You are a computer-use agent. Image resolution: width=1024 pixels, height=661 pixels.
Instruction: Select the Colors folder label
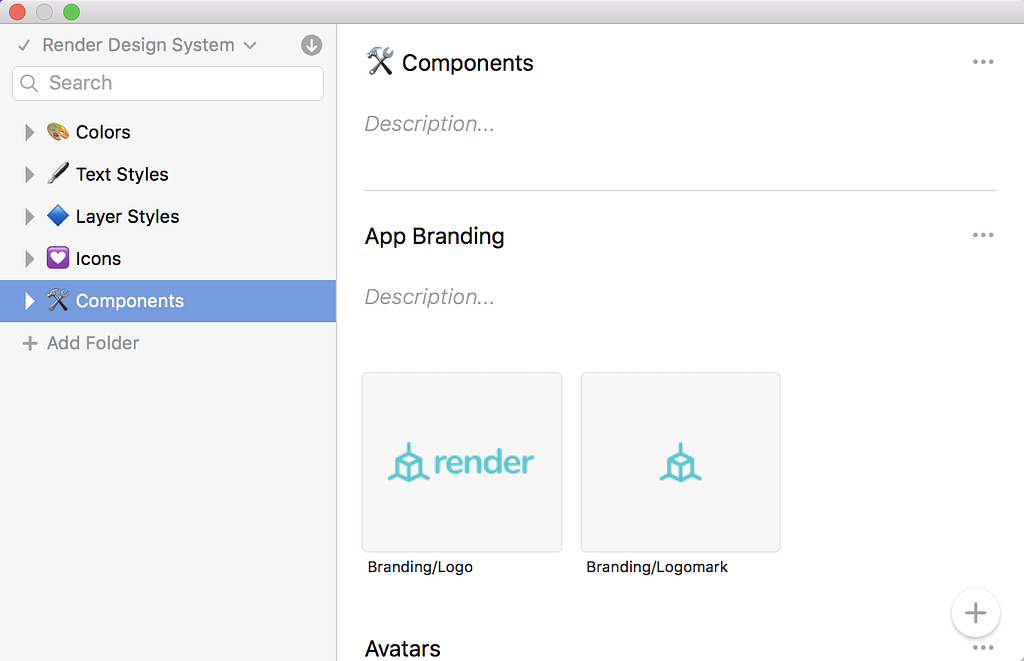103,132
